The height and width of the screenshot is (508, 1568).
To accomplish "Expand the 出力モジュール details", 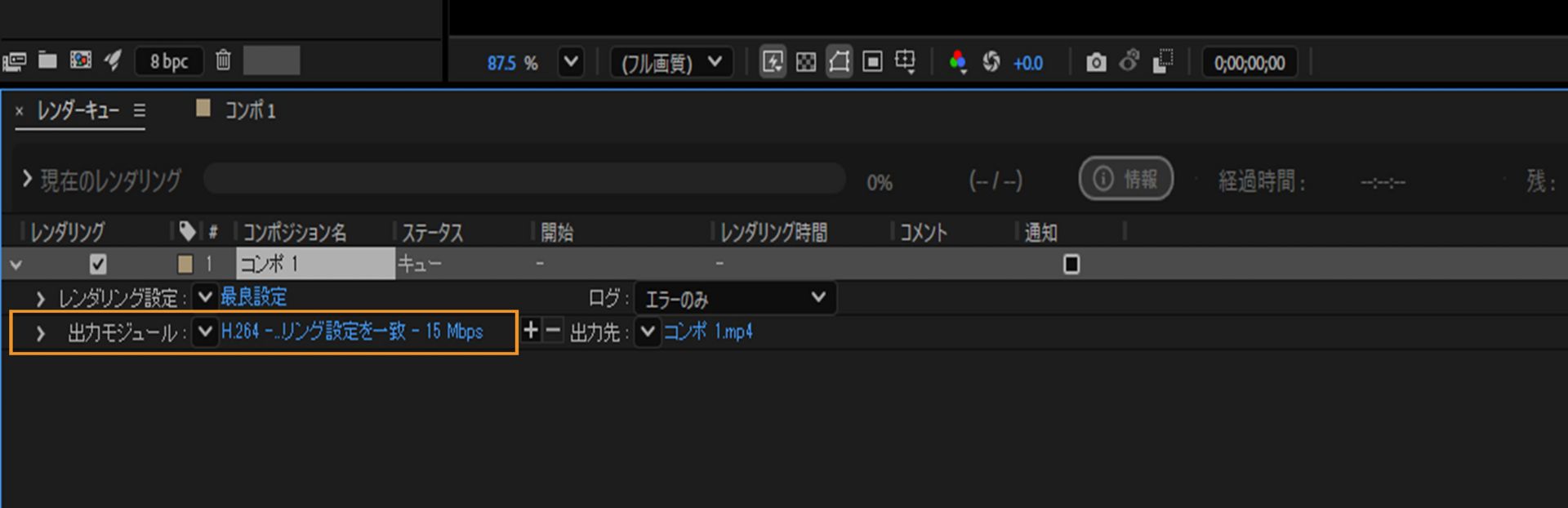I will (x=40, y=333).
